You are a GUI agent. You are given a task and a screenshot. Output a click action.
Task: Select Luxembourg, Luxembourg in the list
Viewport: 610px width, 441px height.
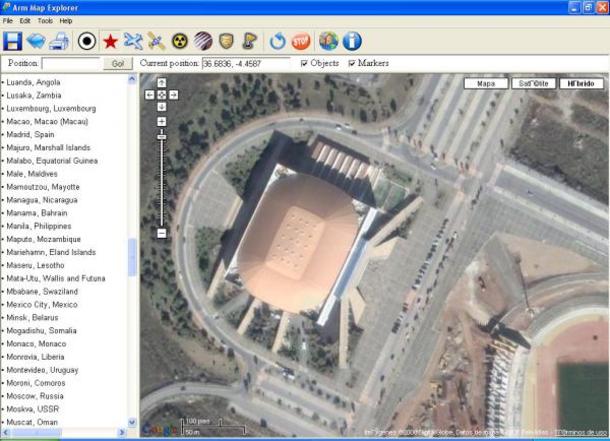pos(51,108)
